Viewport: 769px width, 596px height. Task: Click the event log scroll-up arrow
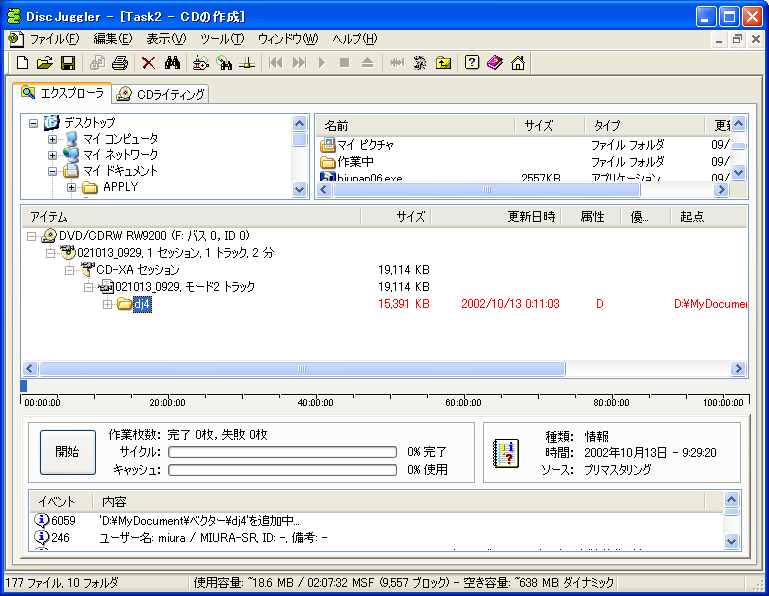[x=731, y=499]
